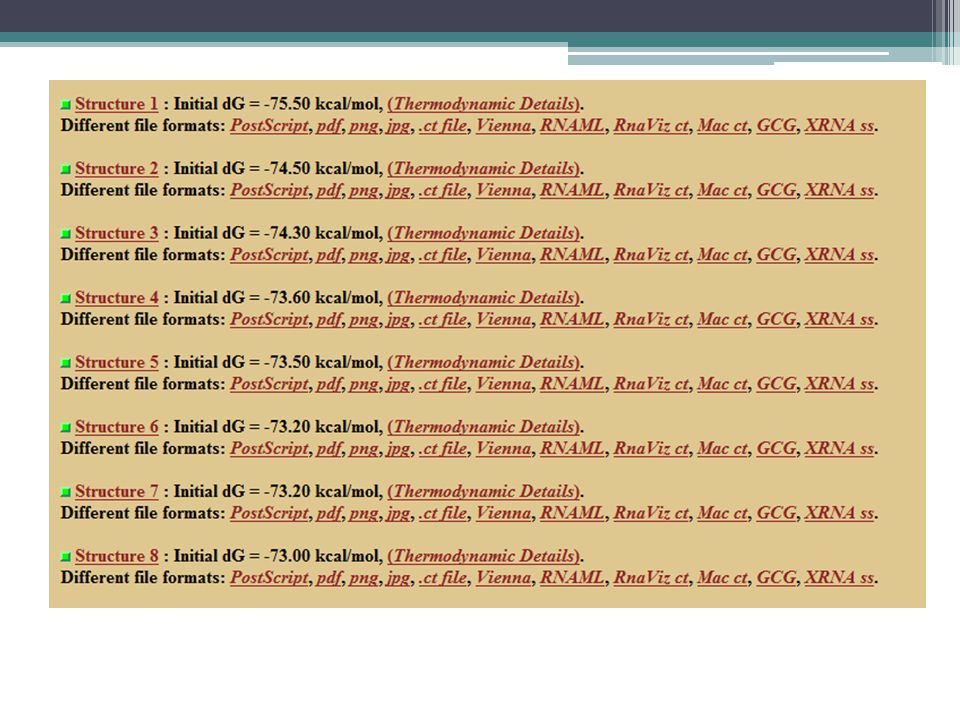Open RNAML format for Structure 3
Viewport: 960px width, 720px height.
click(x=572, y=255)
